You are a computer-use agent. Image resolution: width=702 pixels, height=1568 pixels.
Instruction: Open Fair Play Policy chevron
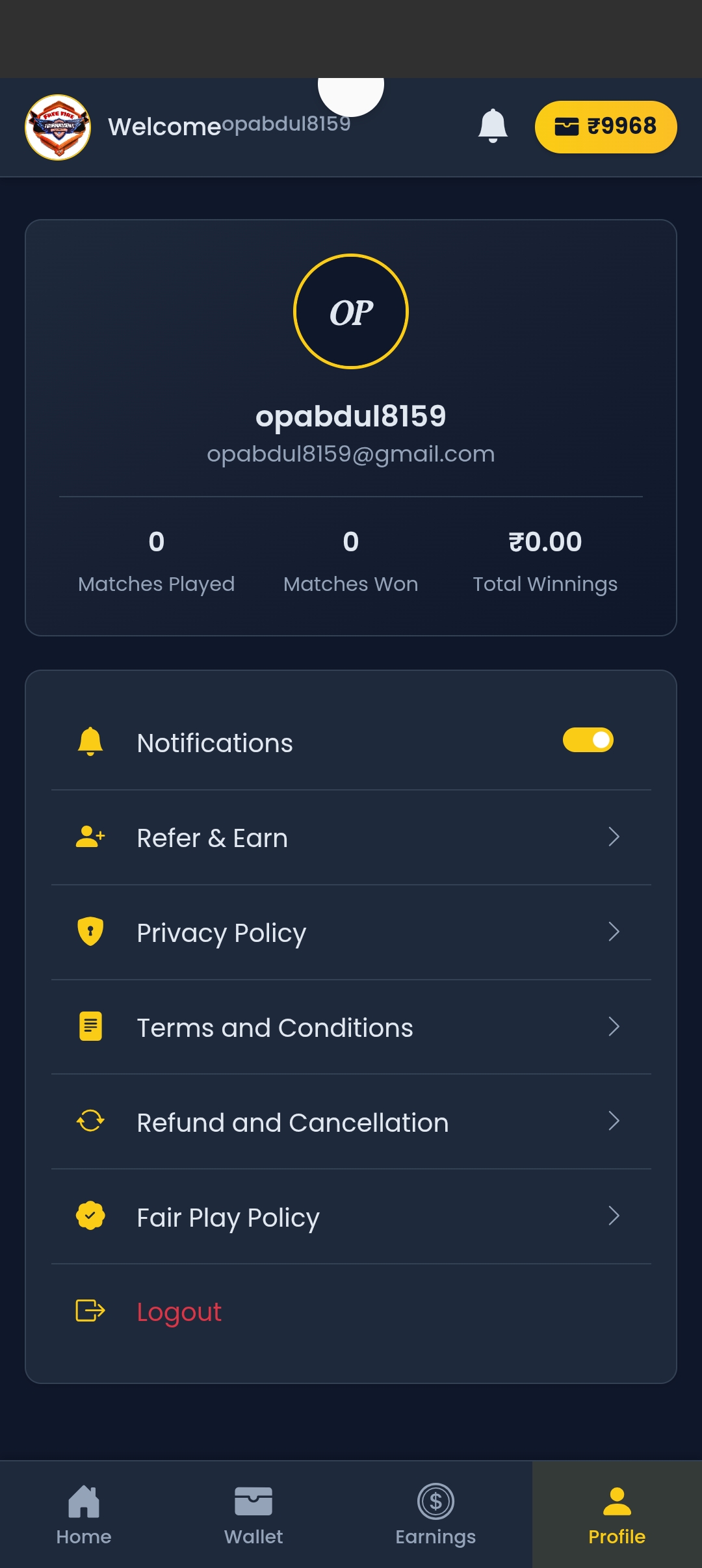pyautogui.click(x=614, y=1216)
